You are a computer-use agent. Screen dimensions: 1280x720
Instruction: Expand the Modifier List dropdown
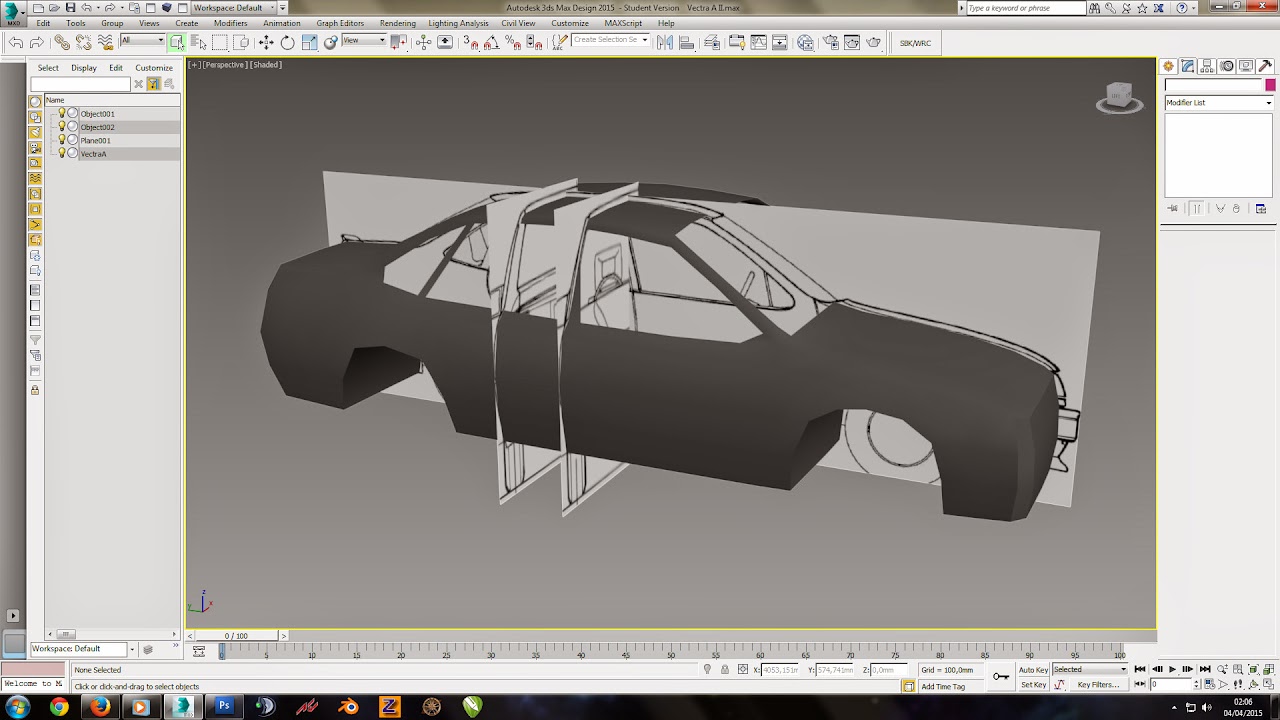click(x=1218, y=103)
